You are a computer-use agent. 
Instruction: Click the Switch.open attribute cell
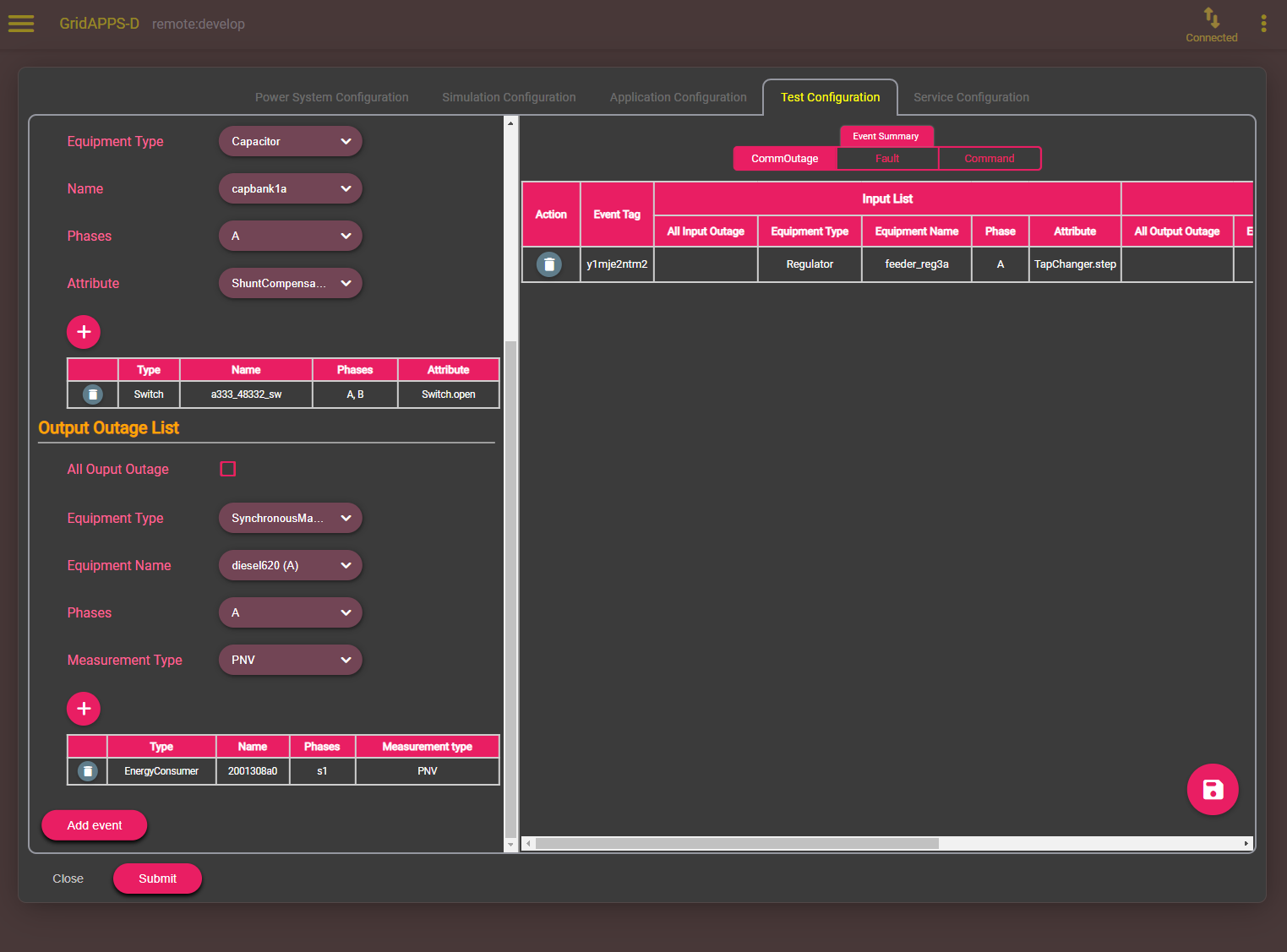(449, 394)
